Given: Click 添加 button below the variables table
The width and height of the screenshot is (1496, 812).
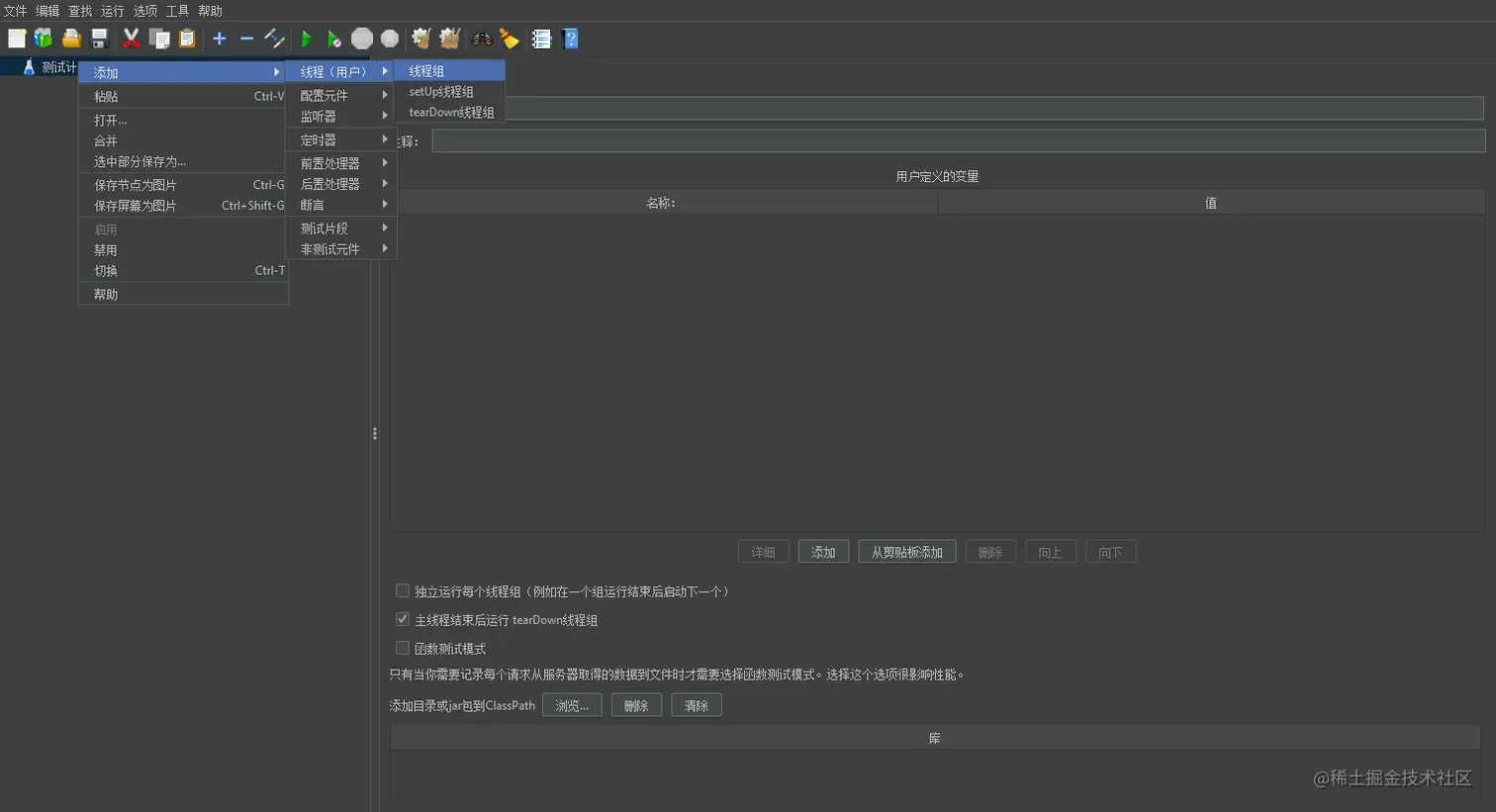Looking at the screenshot, I should pos(823,552).
